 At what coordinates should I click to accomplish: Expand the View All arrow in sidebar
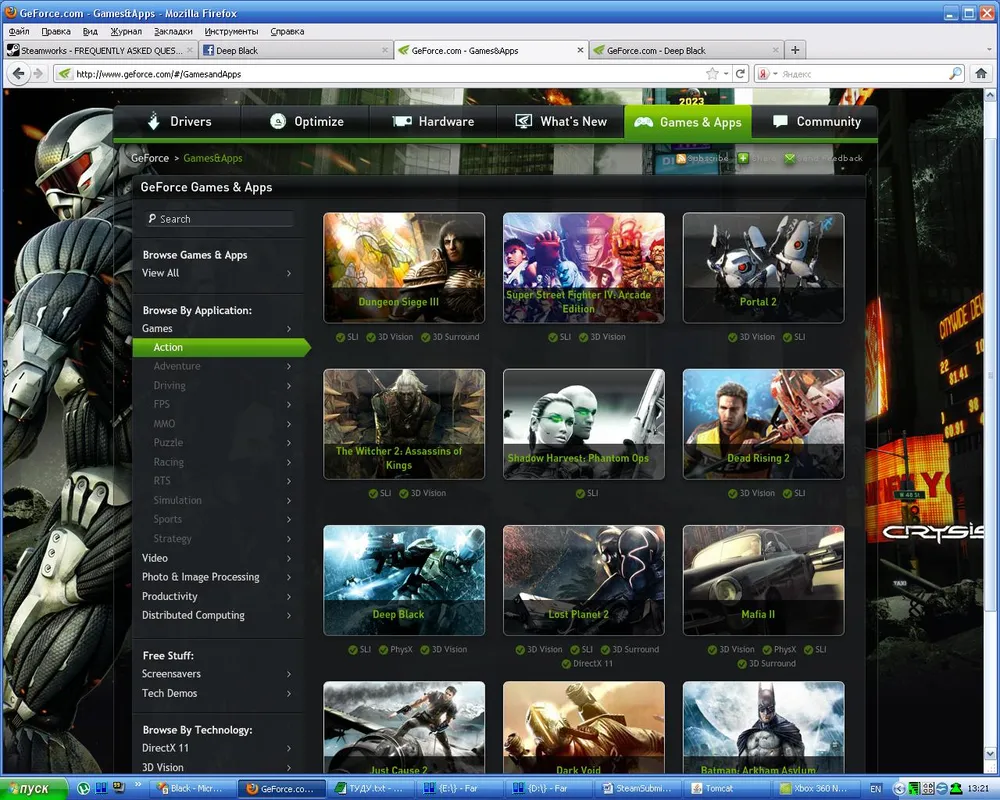coord(289,273)
